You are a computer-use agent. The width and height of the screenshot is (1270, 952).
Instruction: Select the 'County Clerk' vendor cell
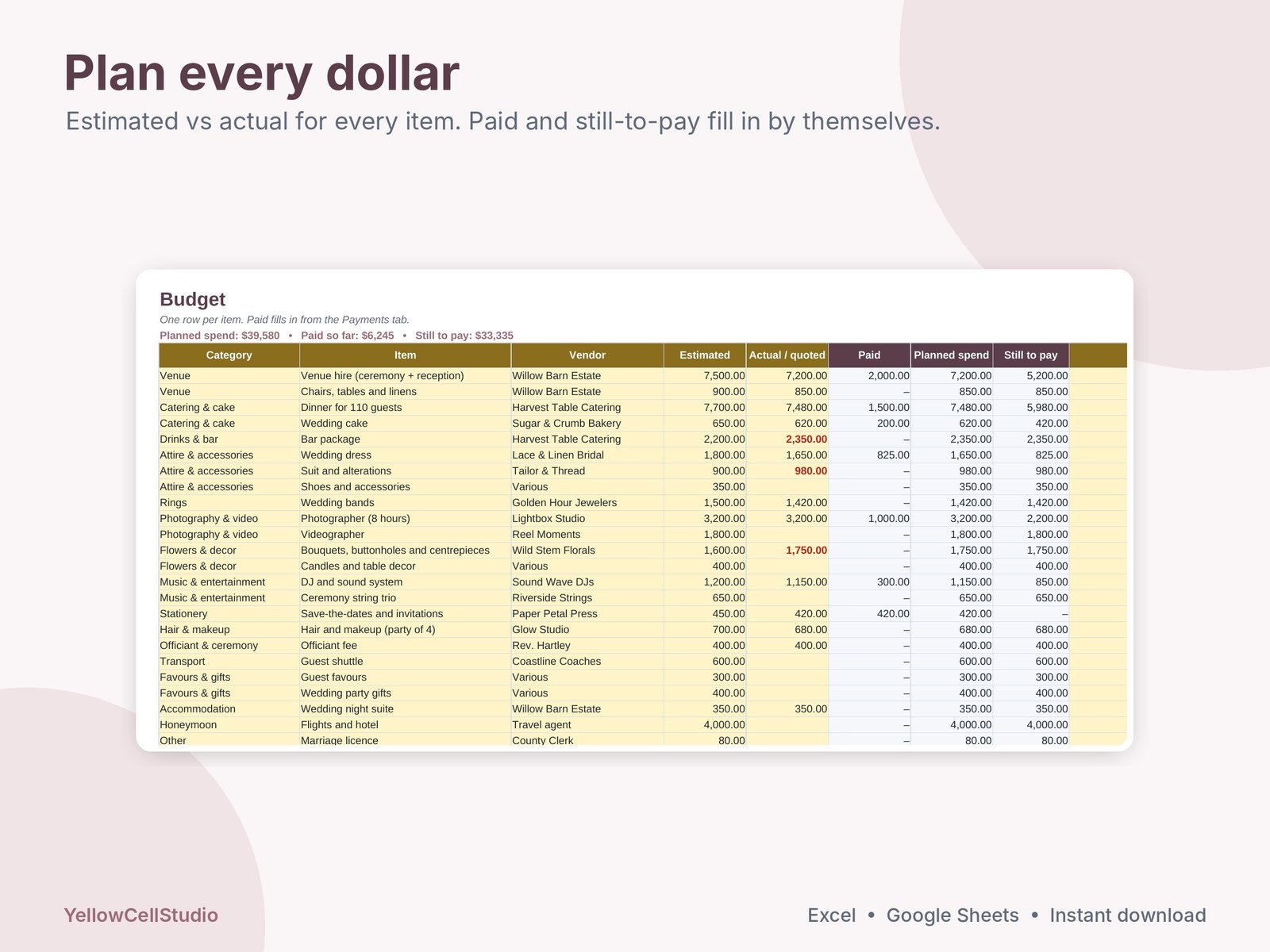[x=587, y=740]
